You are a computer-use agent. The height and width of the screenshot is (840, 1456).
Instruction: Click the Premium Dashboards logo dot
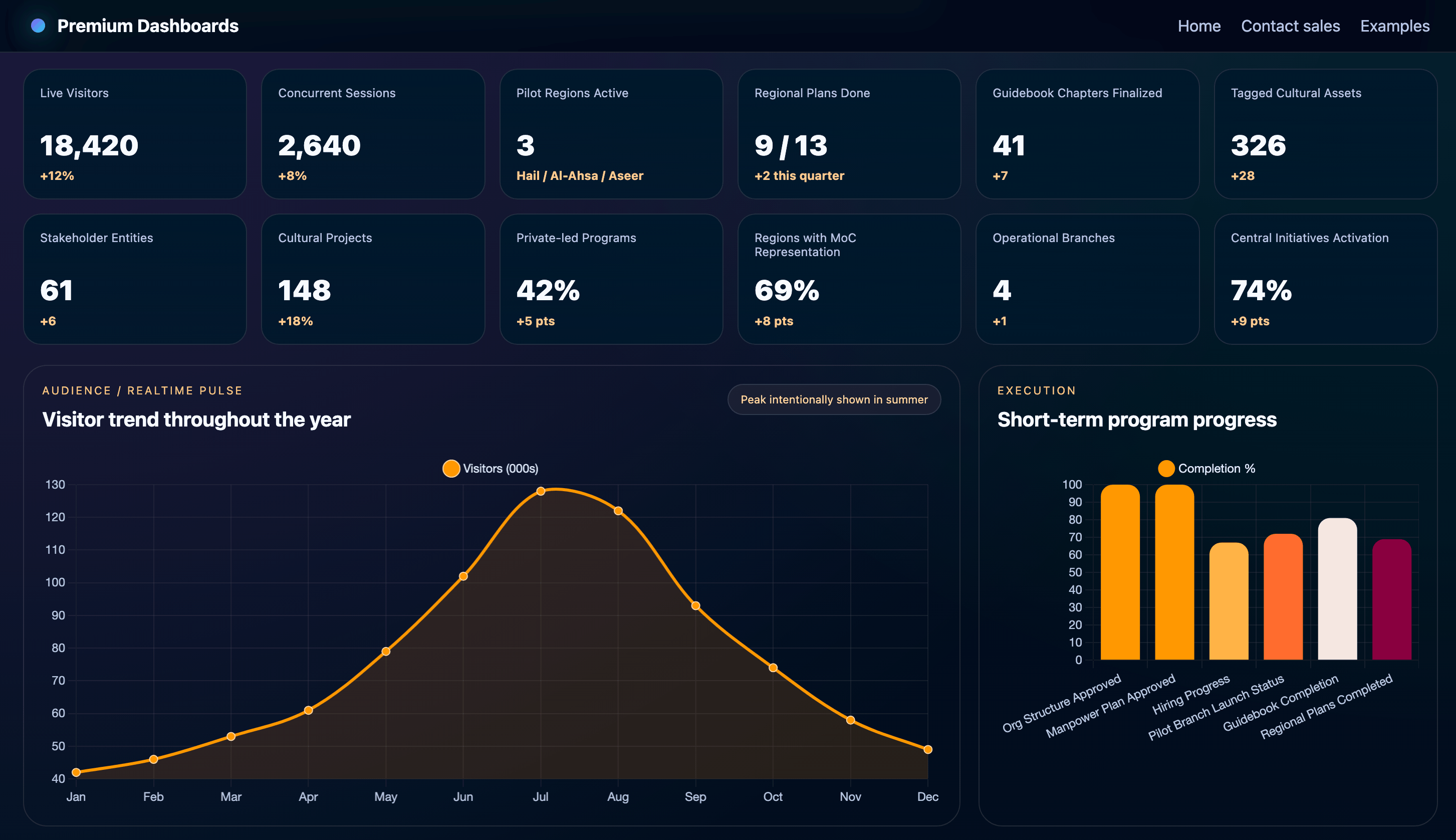[38, 26]
